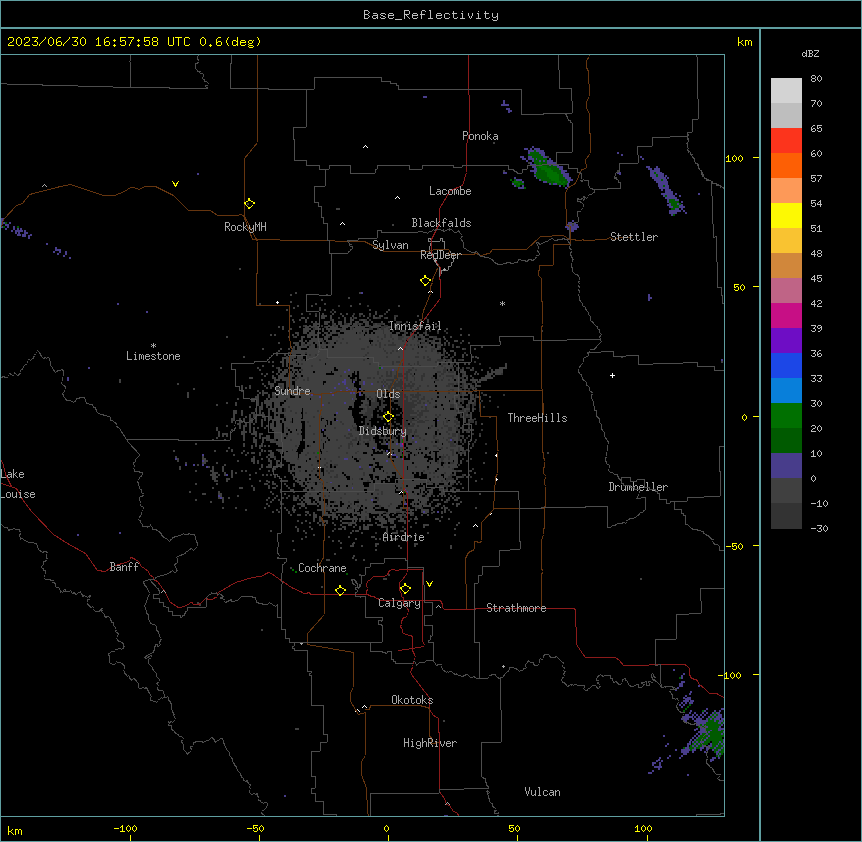
Task: Select the km label at bottom left
Action: click(x=15, y=831)
